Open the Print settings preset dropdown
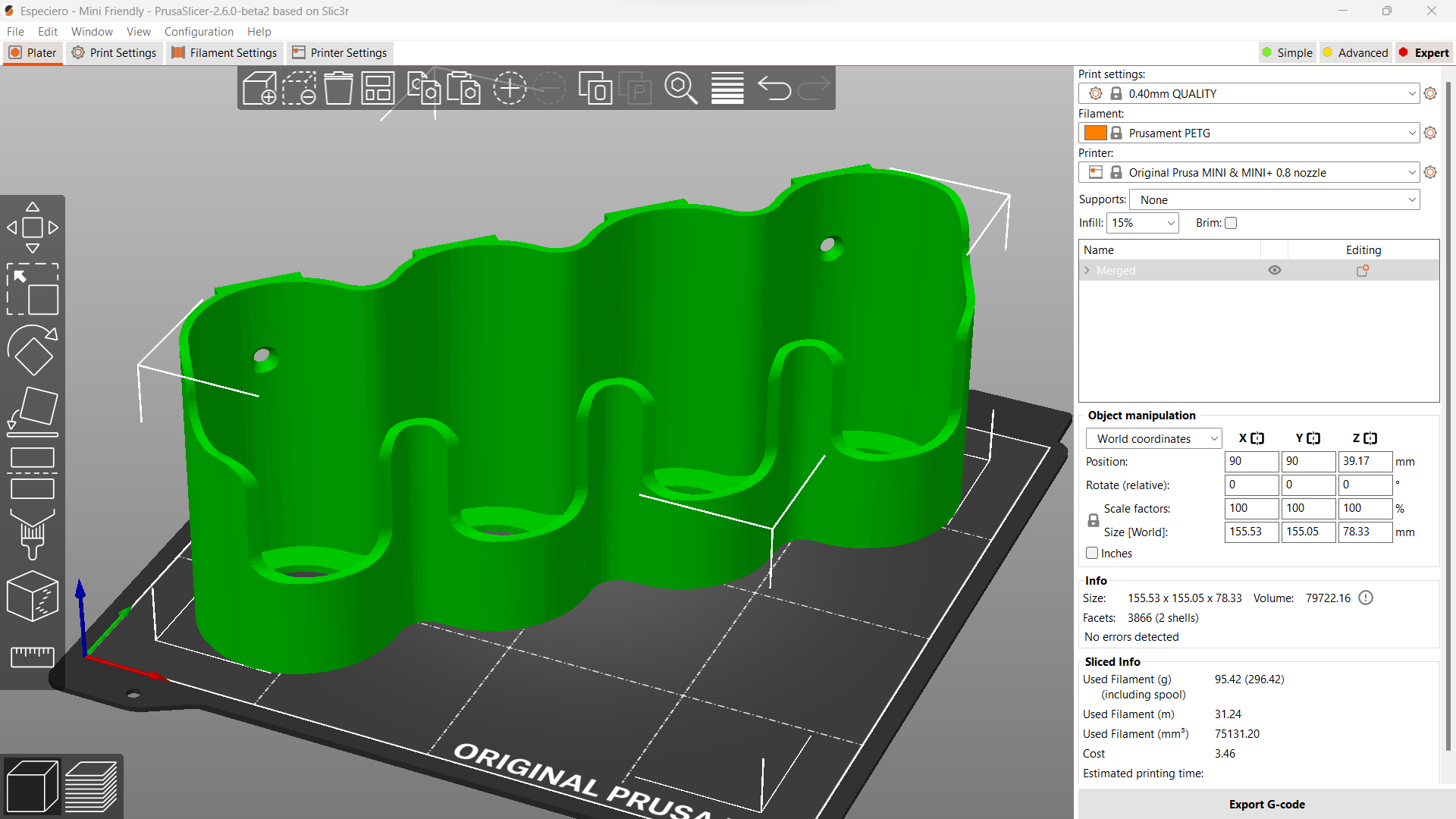Viewport: 1456px width, 819px height. (x=1248, y=94)
